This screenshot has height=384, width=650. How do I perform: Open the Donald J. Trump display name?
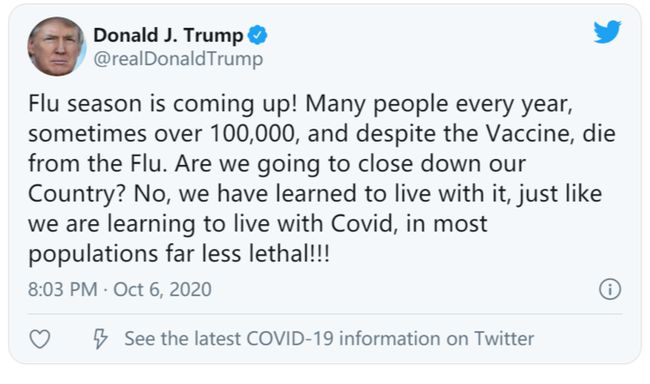point(168,35)
